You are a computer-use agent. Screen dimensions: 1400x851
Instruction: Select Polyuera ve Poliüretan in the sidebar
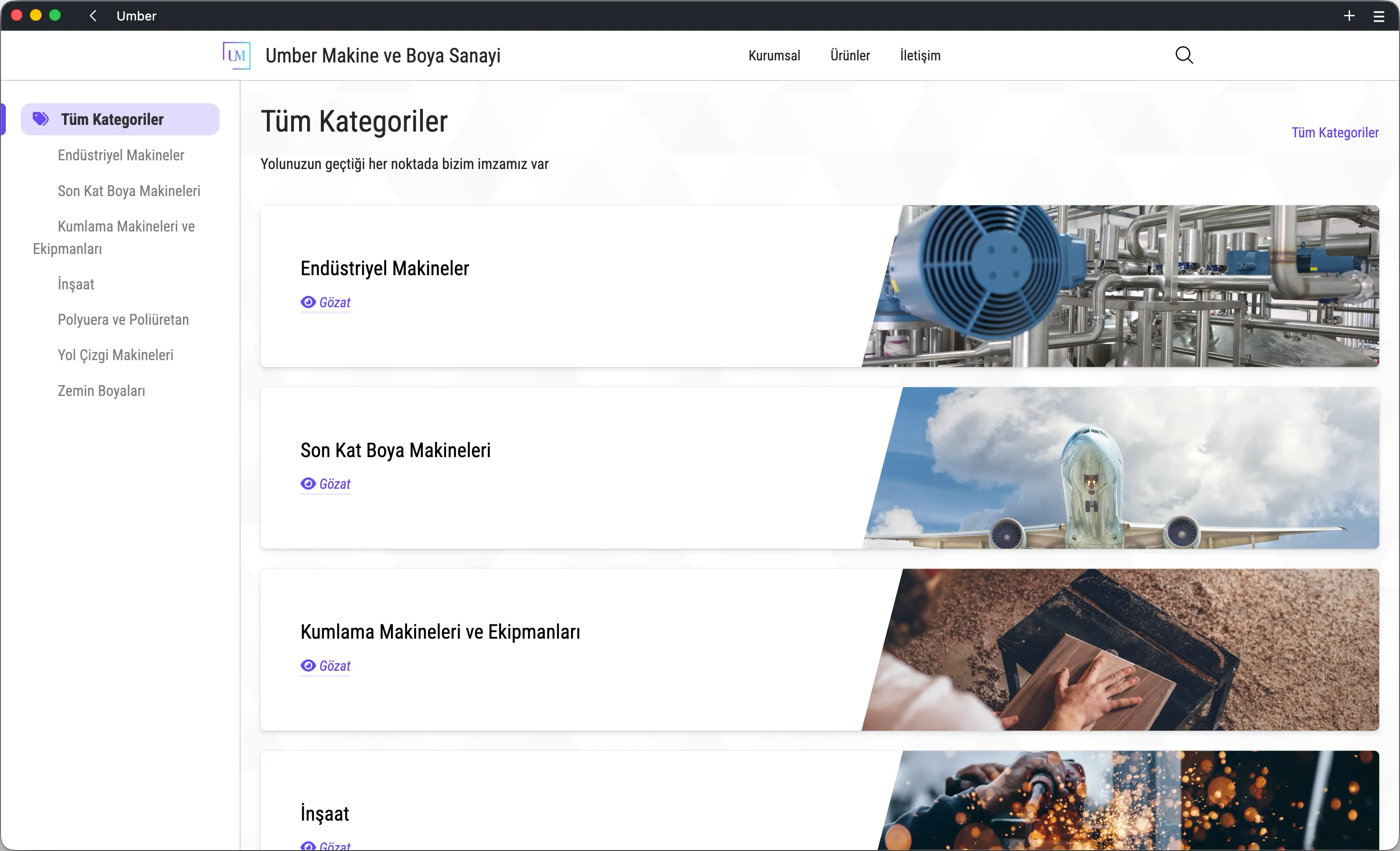click(123, 319)
